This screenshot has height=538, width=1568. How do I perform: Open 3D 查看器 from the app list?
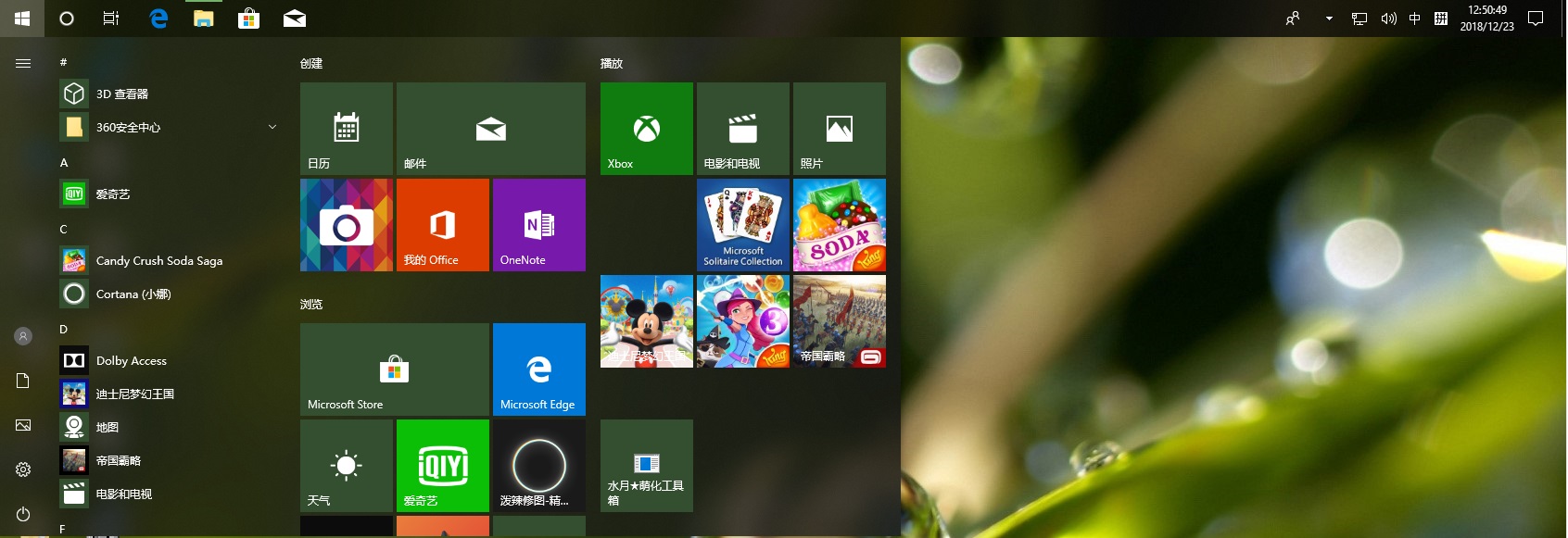coord(171,94)
